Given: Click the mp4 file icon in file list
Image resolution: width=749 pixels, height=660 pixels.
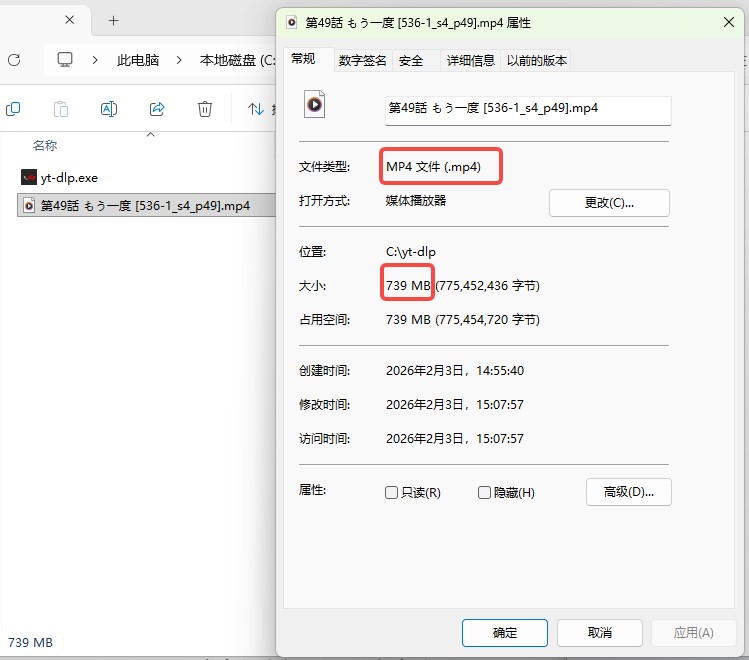Looking at the screenshot, I should pyautogui.click(x=29, y=205).
